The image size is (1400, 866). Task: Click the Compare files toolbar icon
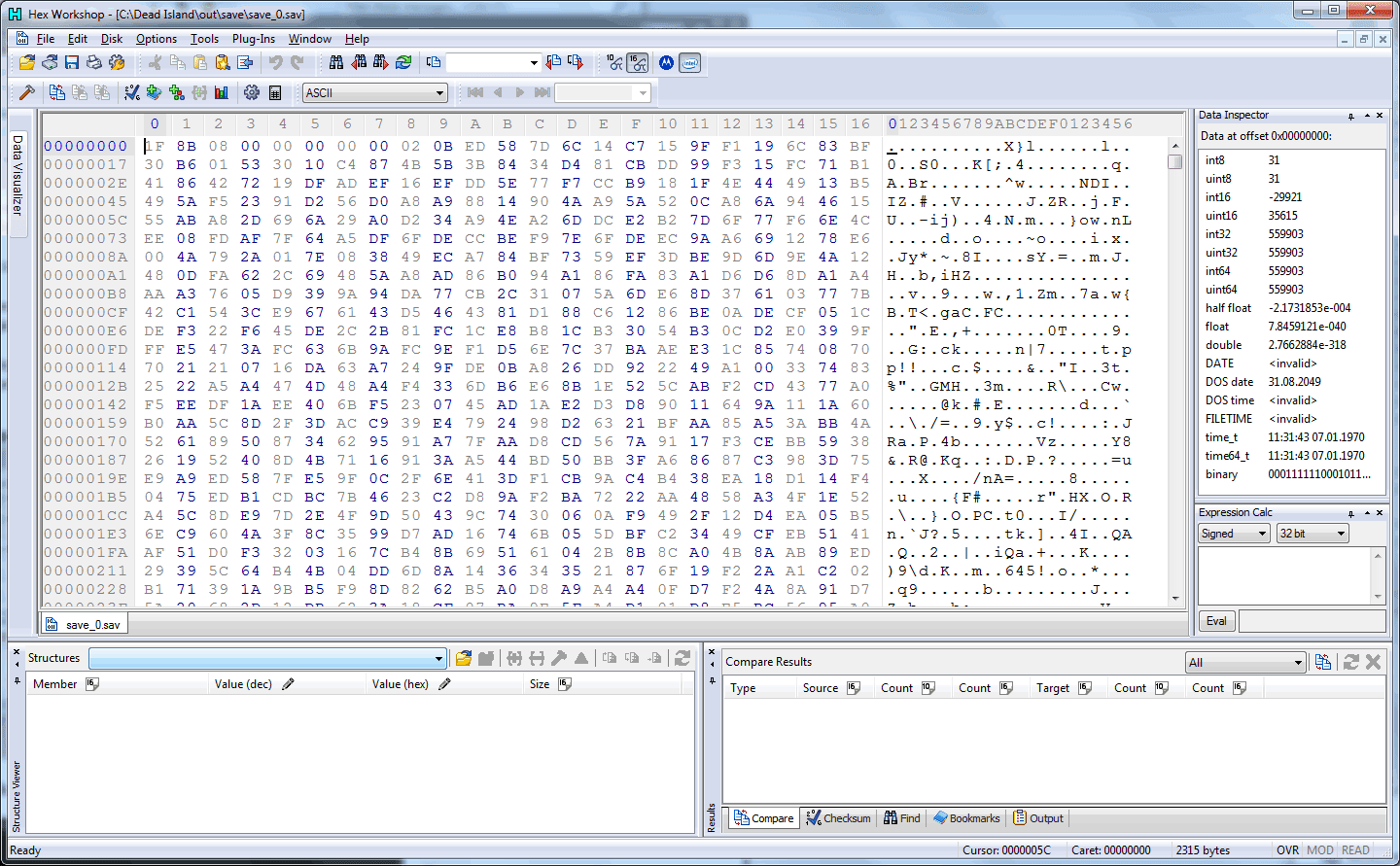coord(57,92)
